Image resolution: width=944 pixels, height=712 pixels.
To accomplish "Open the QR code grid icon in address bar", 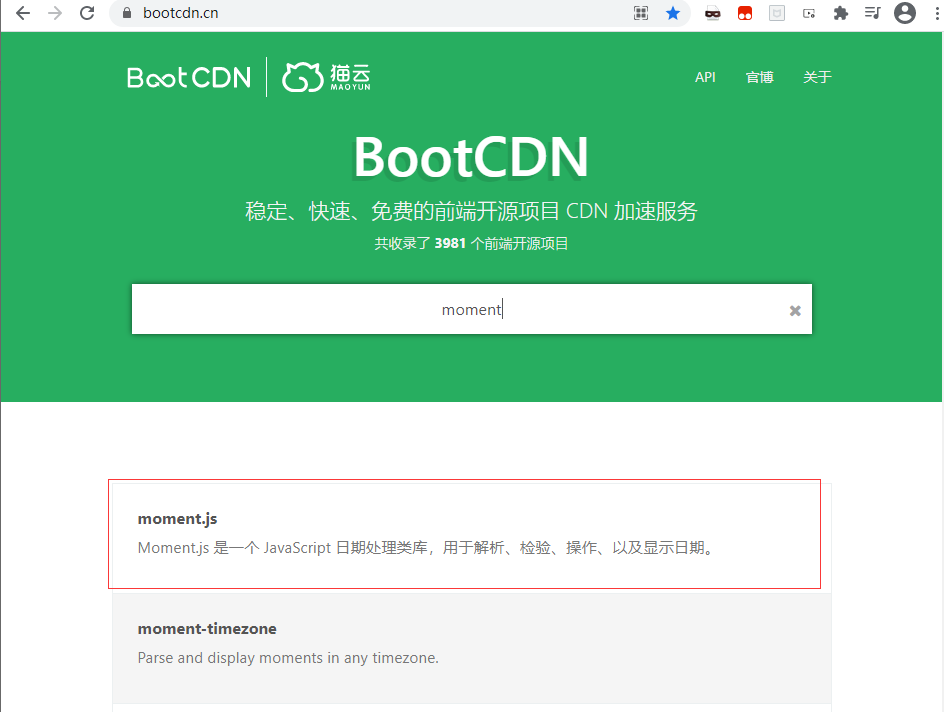I will point(641,13).
